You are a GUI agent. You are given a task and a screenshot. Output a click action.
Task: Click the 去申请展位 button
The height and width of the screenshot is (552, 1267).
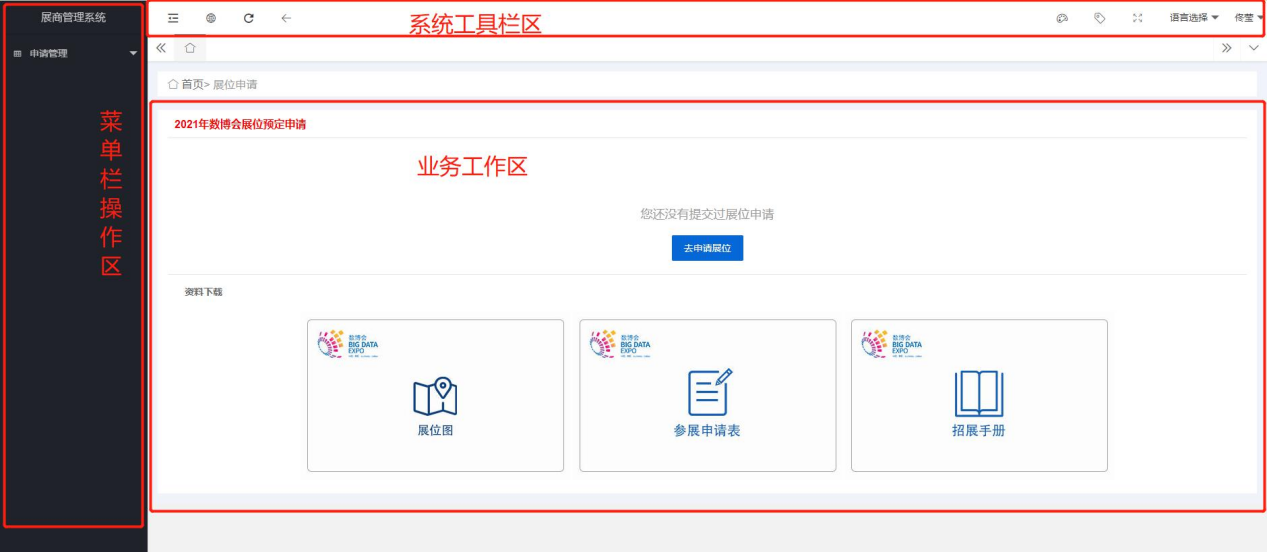pyautogui.click(x=707, y=247)
